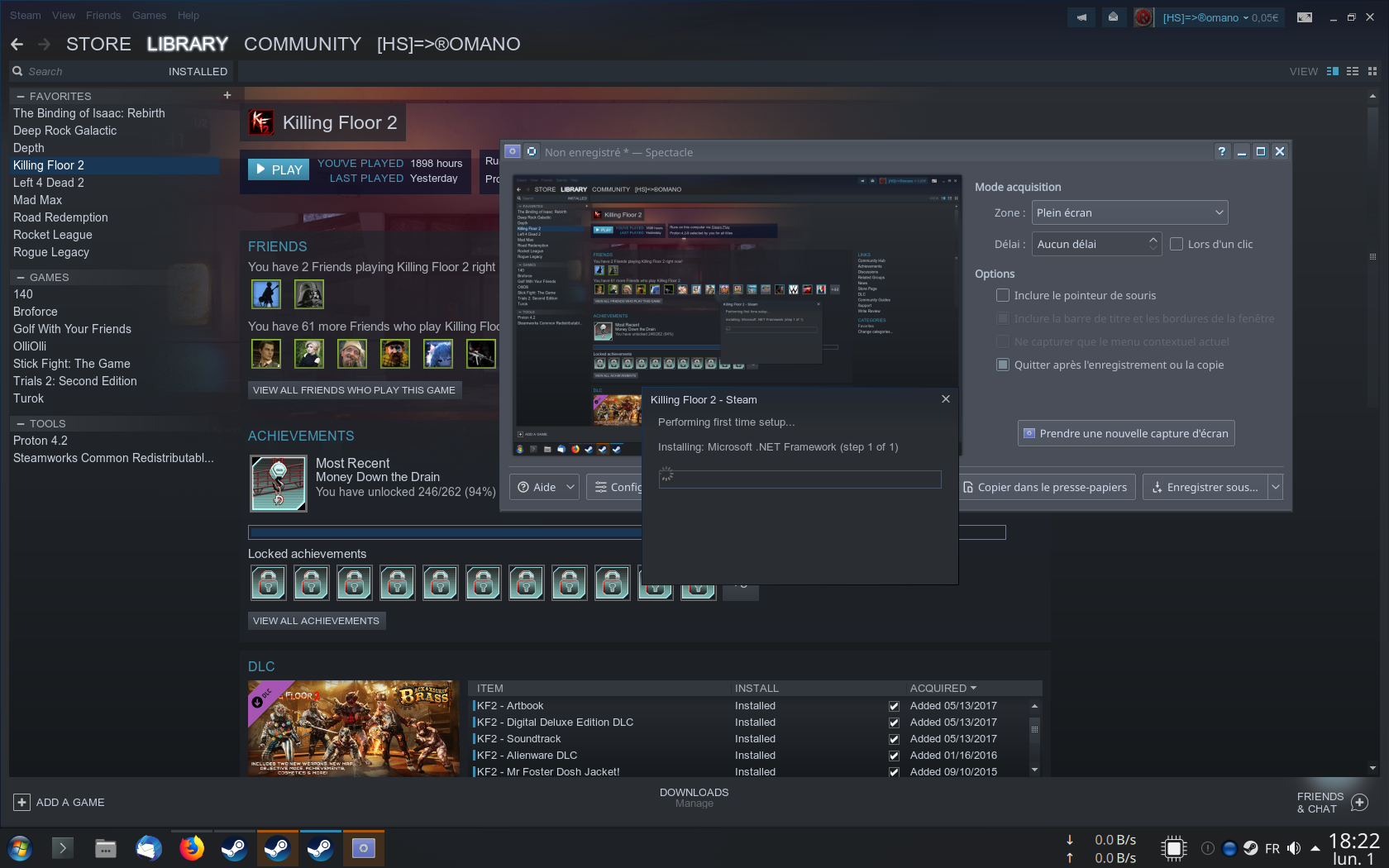
Task: Open the Spectacle window menu icon in titlebar
Action: click(x=513, y=151)
